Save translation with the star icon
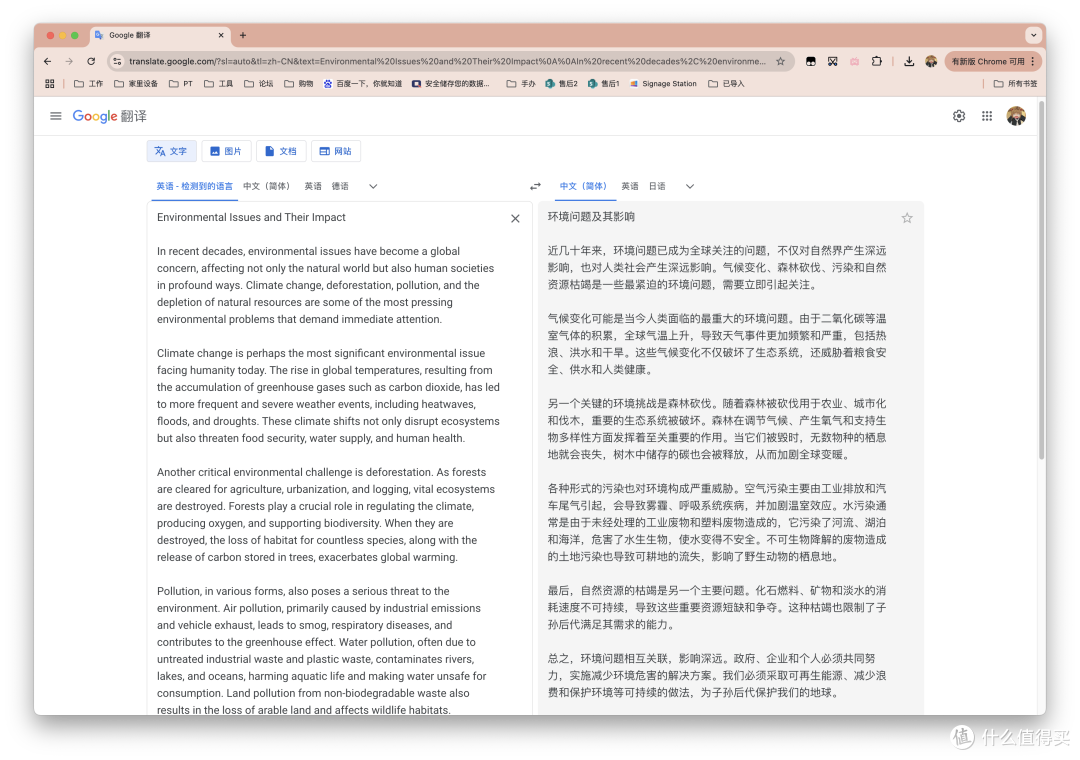The width and height of the screenshot is (1080, 760). pos(907,218)
